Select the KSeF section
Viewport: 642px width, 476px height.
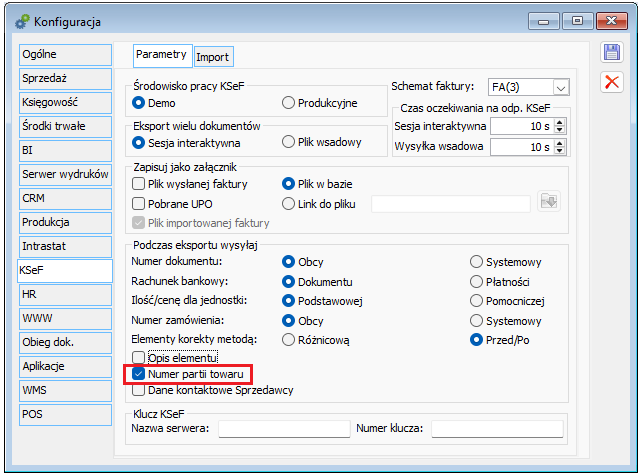pyautogui.click(x=65, y=271)
